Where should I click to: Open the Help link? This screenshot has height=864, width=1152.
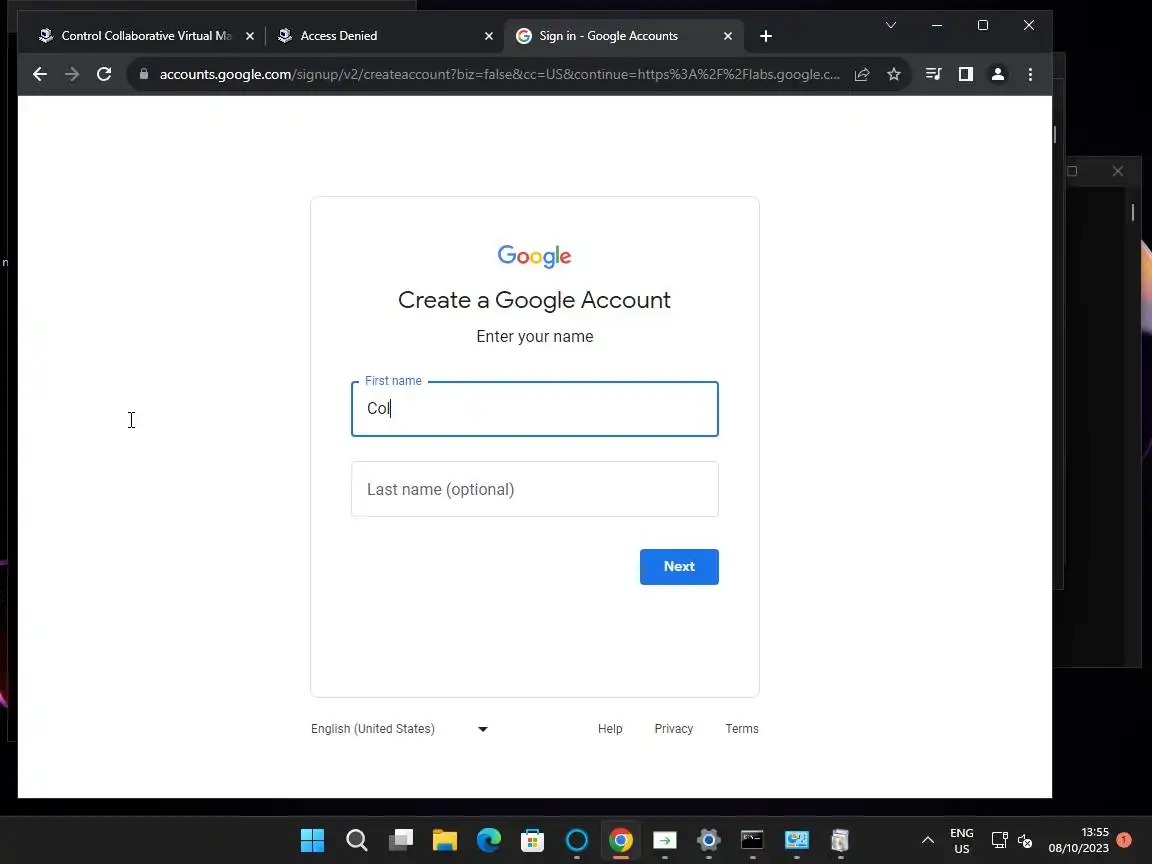click(x=610, y=729)
